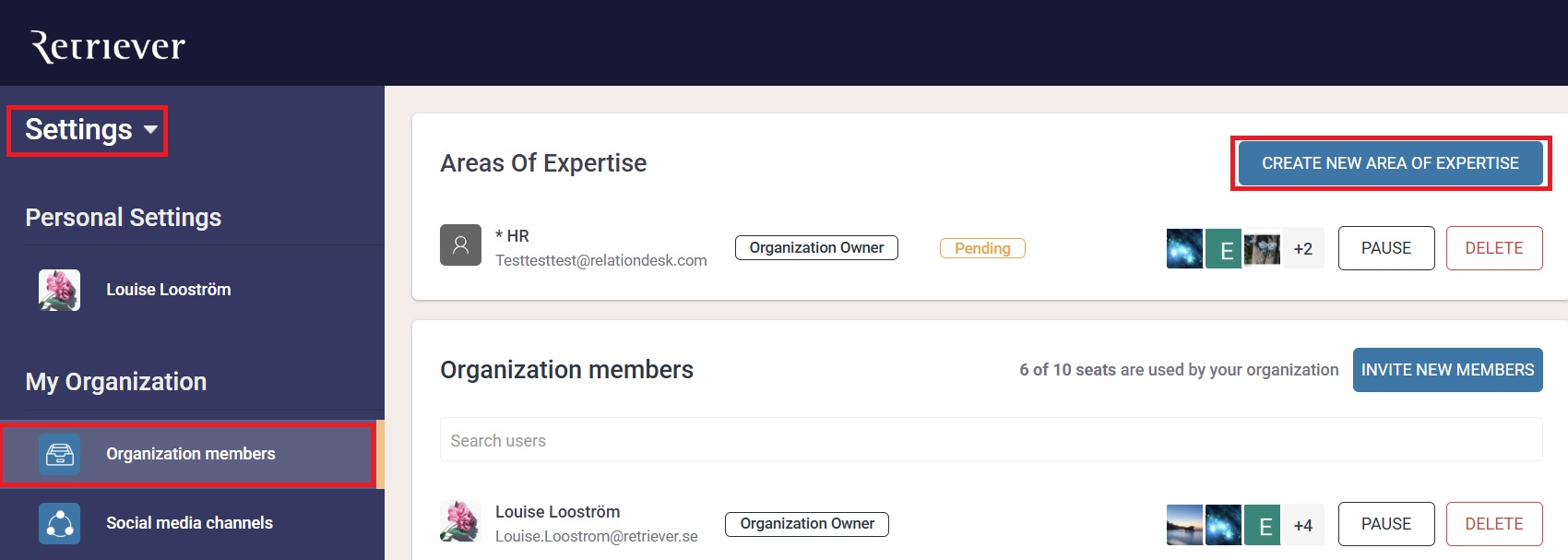Click the Search users field
Image resolution: width=1568 pixels, height=560 pixels.
click(x=991, y=440)
